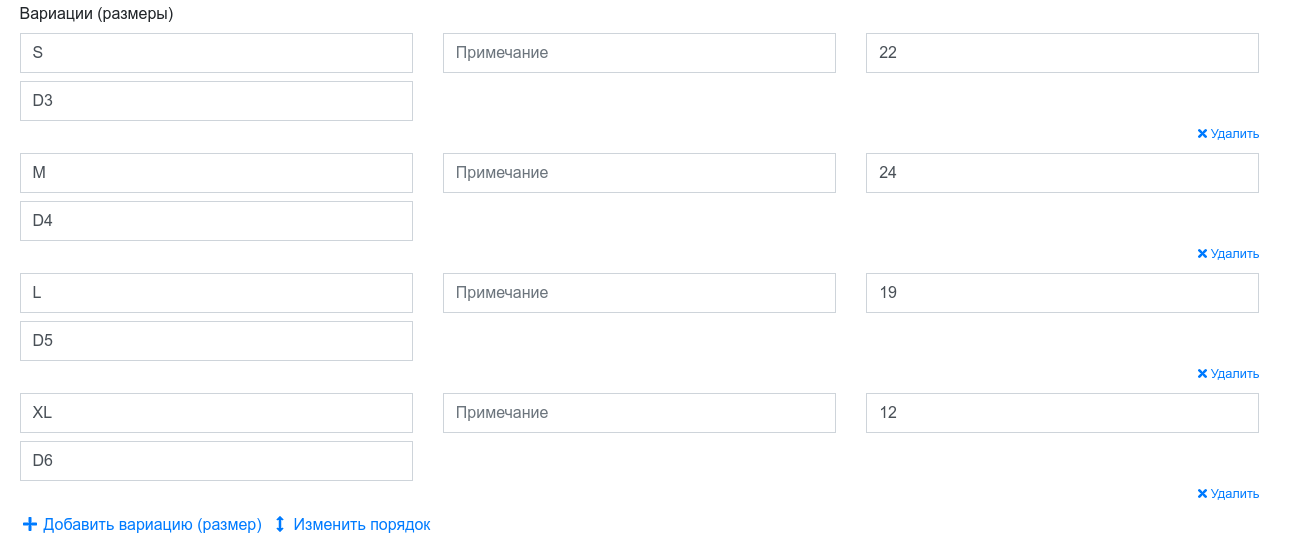Click the code field containing D3

(x=216, y=101)
